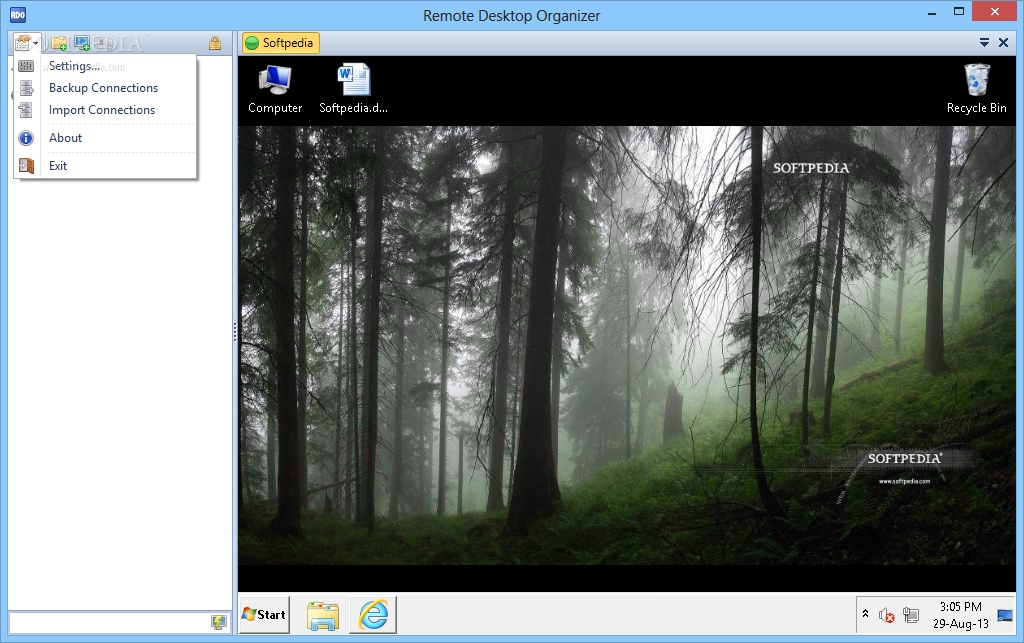
Task: Open the About menu item
Action: click(105, 138)
